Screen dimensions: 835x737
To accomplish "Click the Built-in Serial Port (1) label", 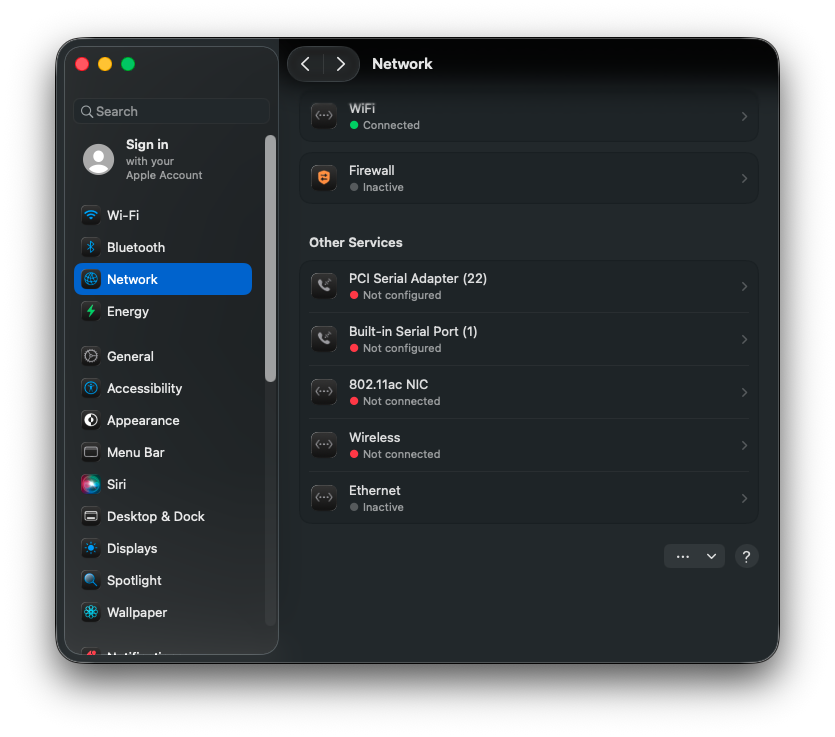I will [x=413, y=331].
